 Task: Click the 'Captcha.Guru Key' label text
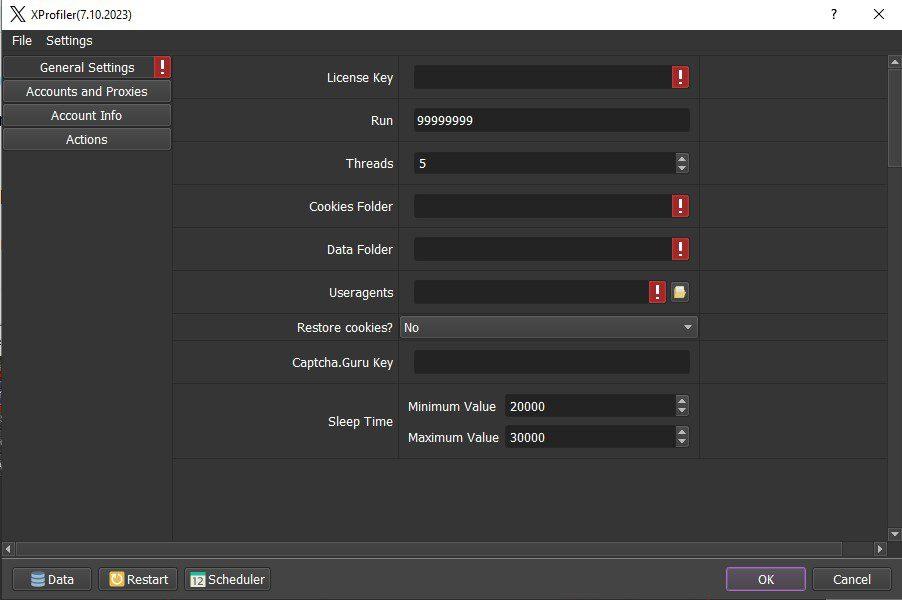(x=342, y=362)
